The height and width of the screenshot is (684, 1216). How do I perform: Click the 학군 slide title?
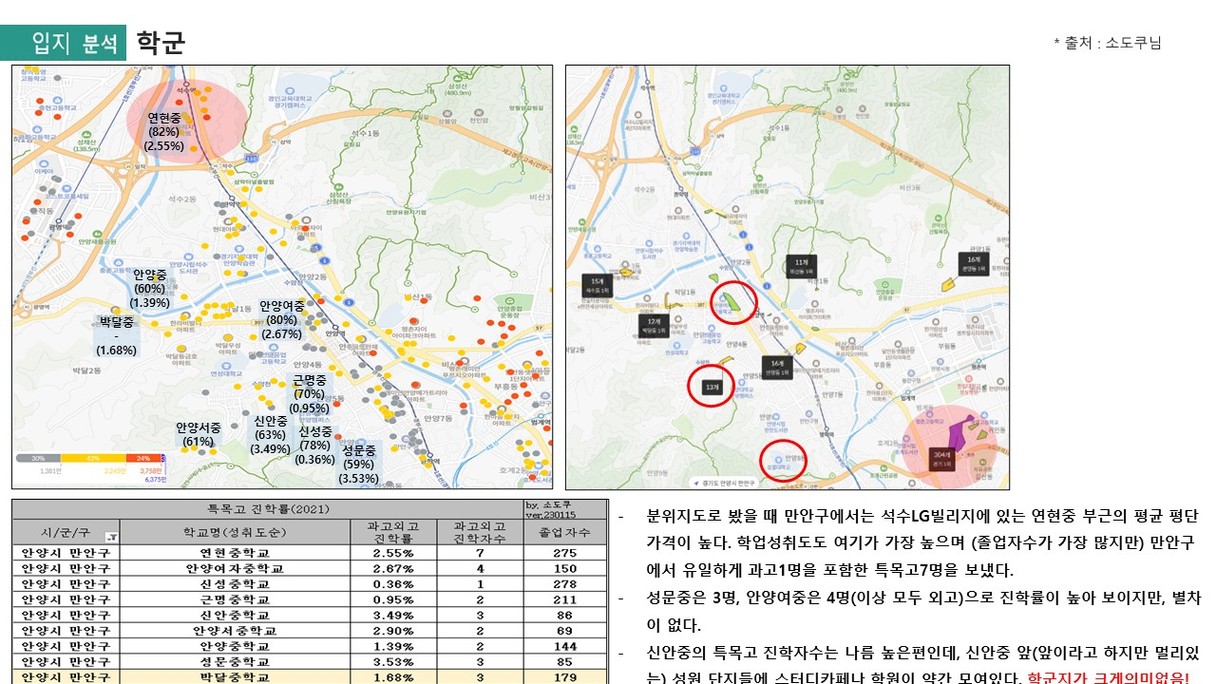160,43
